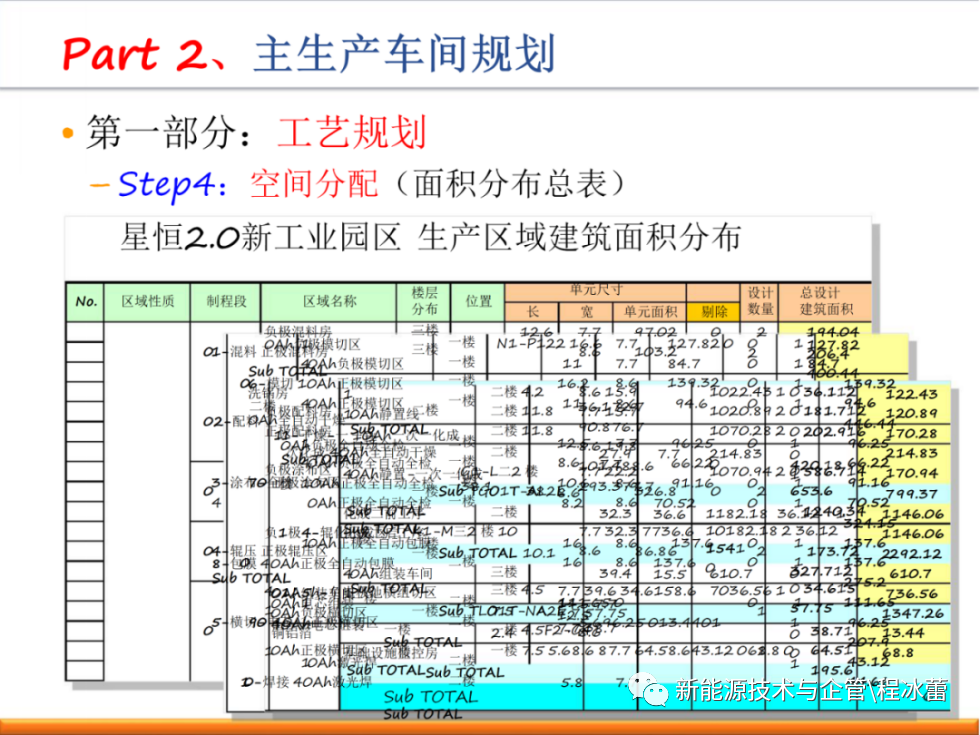Select the value "122.43" in the front sheet
The image size is (980, 735).
pyautogui.click(x=911, y=394)
